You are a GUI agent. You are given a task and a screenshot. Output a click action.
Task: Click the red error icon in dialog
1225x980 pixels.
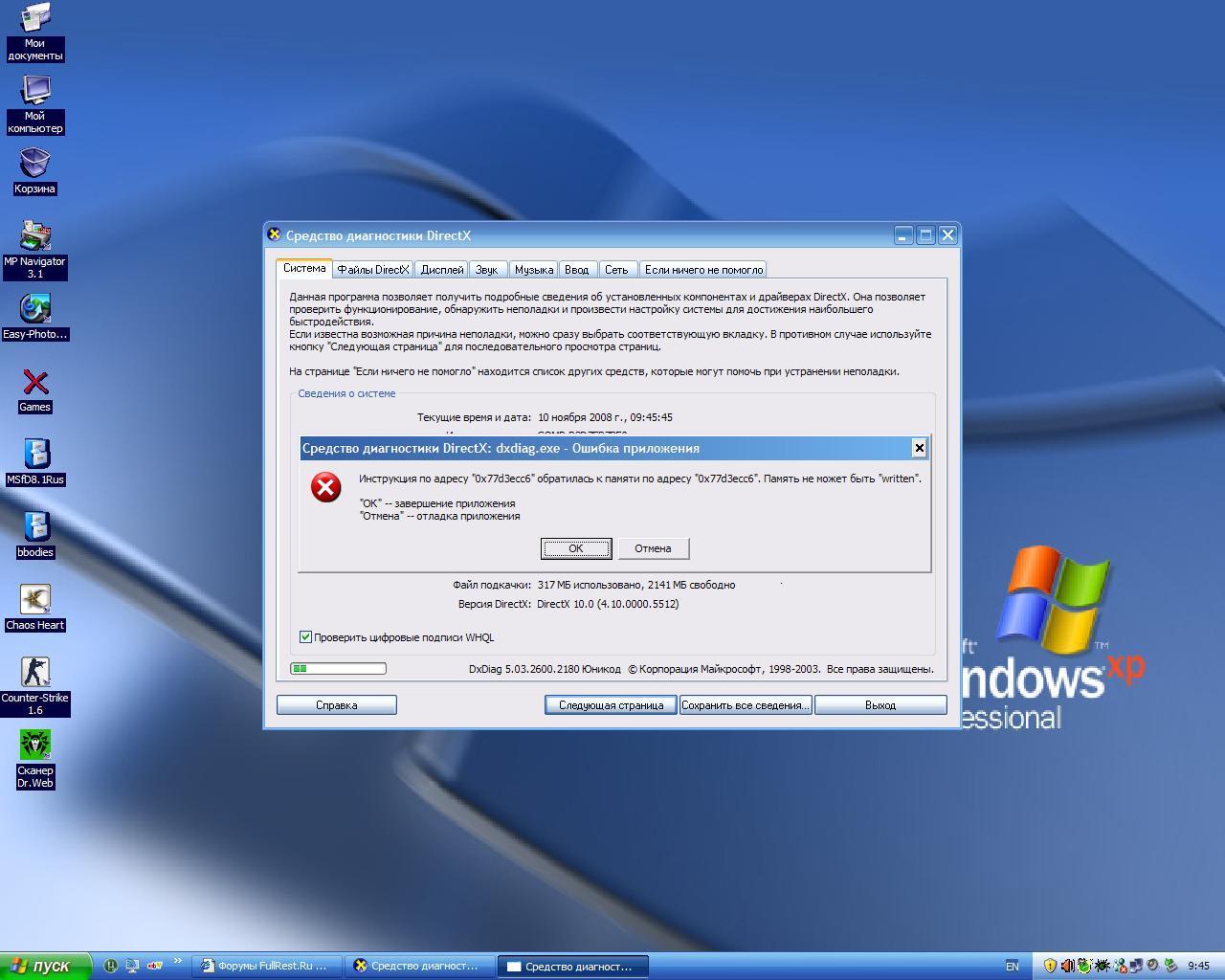pyautogui.click(x=326, y=487)
